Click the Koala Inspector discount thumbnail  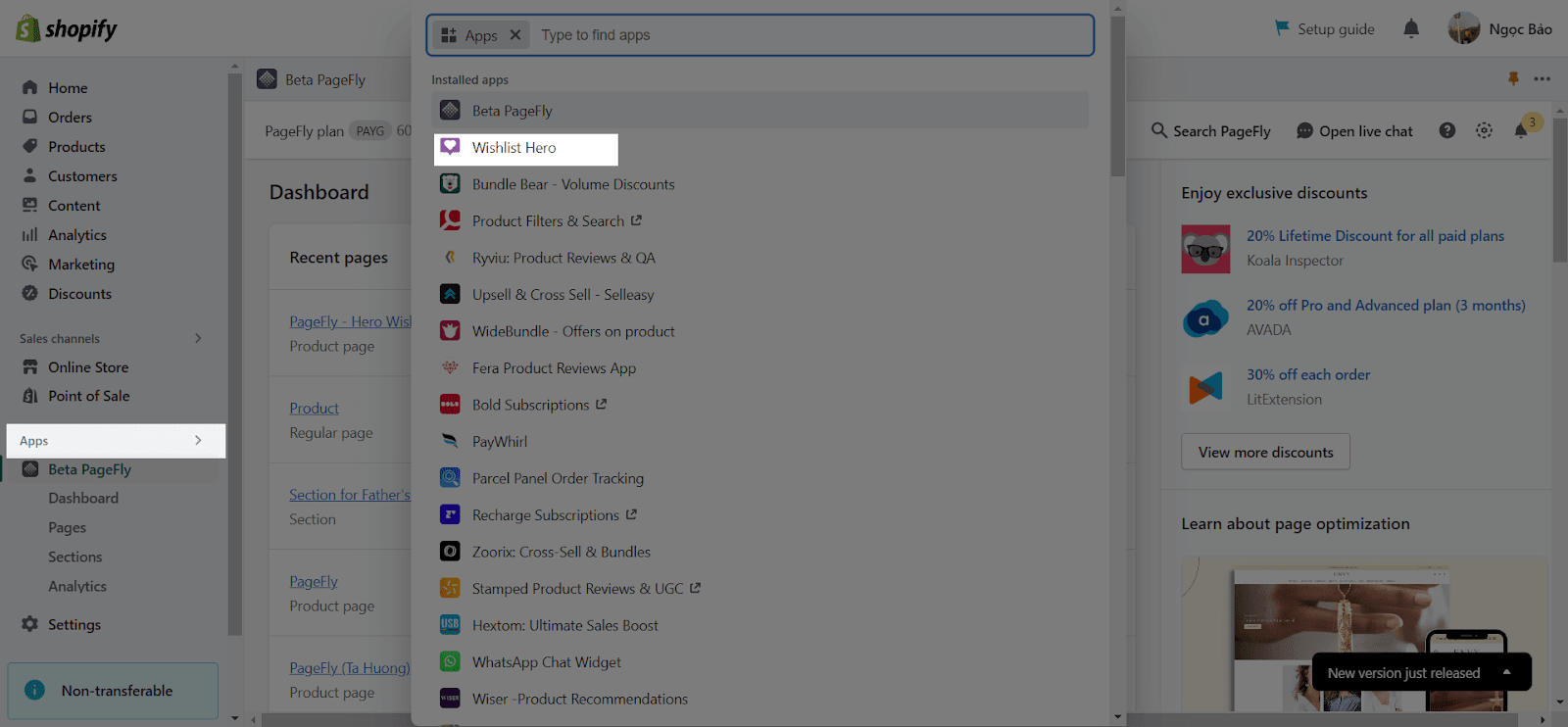point(1205,249)
